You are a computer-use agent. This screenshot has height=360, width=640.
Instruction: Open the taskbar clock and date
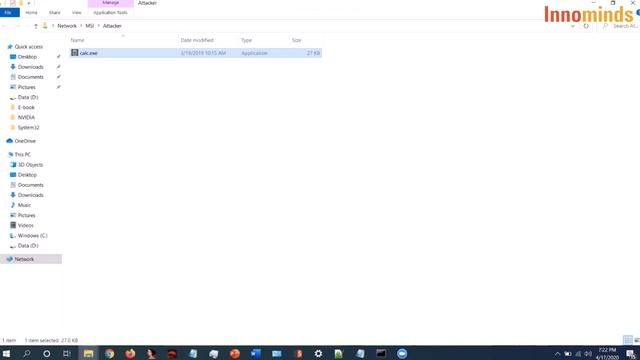[x=607, y=353]
